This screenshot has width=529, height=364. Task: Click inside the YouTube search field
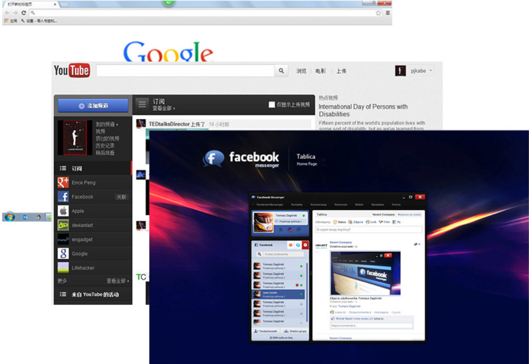(x=185, y=71)
